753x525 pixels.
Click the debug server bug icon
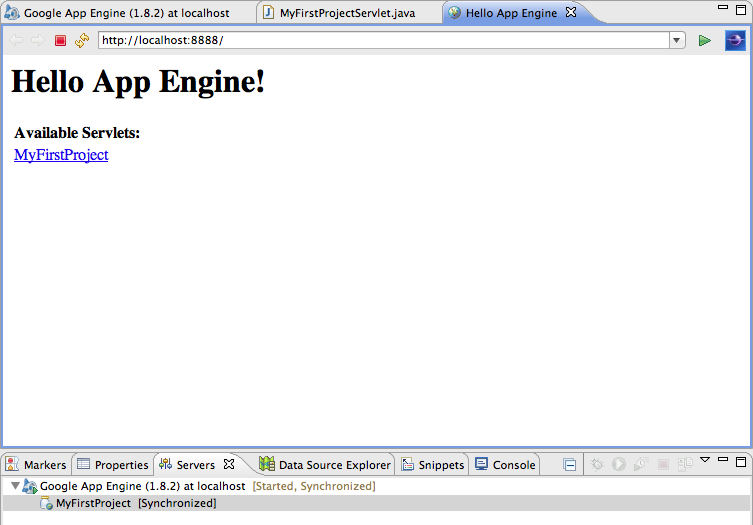[x=597, y=465]
